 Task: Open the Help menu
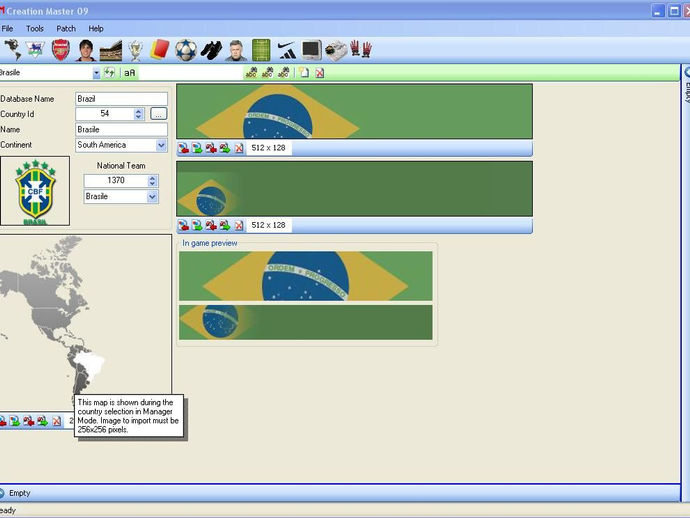point(96,29)
